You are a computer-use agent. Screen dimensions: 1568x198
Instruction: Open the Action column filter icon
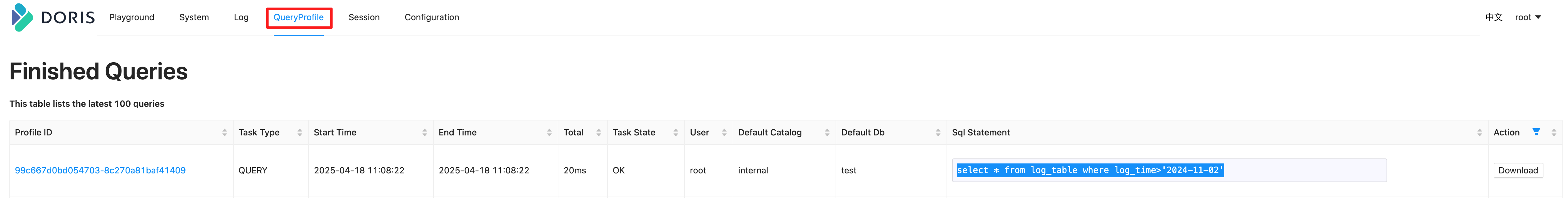pyautogui.click(x=1536, y=132)
